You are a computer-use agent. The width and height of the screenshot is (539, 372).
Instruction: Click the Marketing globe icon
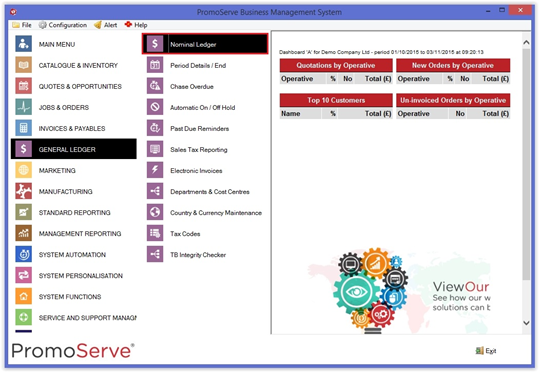(x=23, y=170)
